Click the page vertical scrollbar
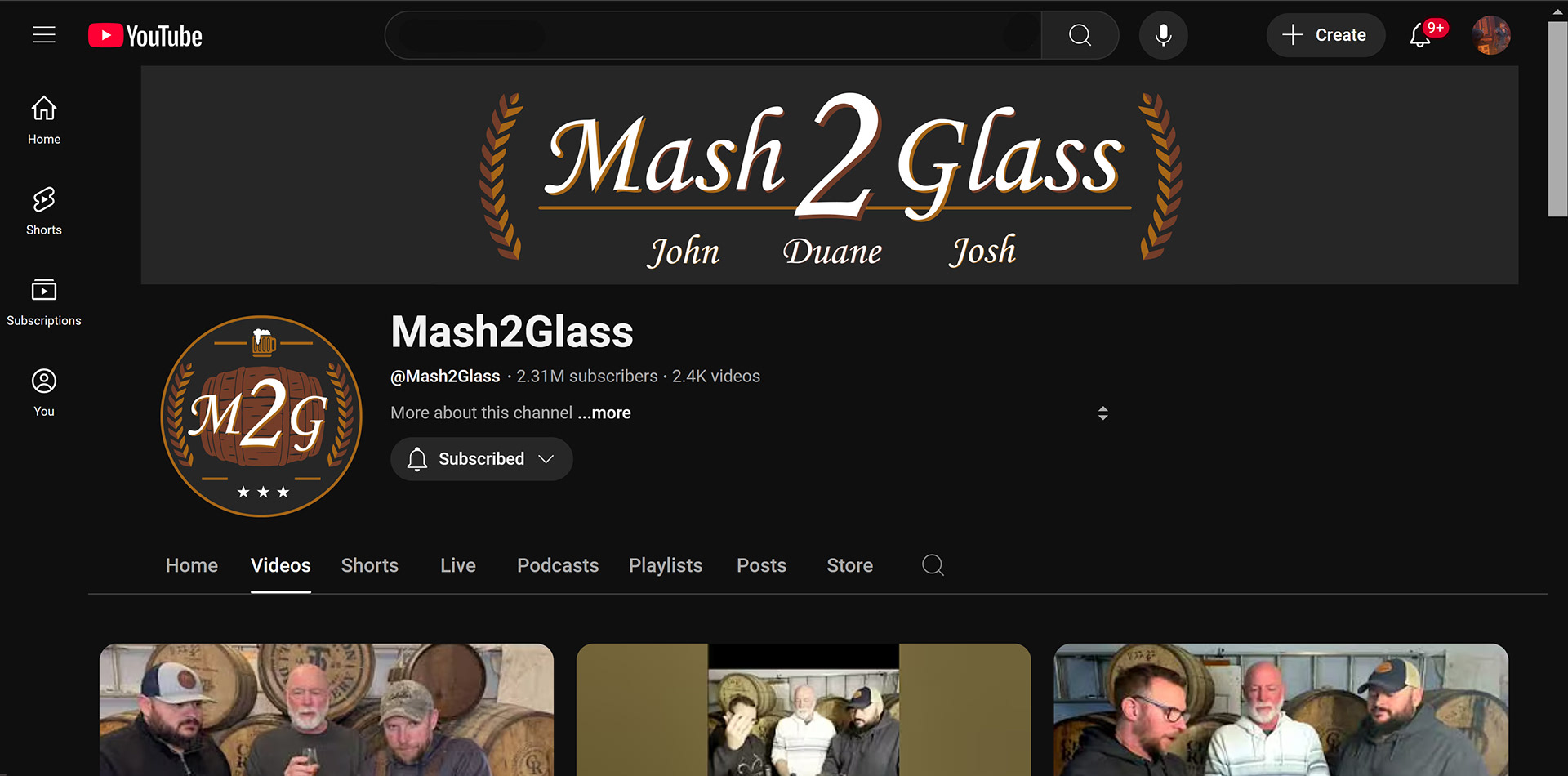Viewport: 1568px width, 776px height. pyautogui.click(x=1557, y=118)
